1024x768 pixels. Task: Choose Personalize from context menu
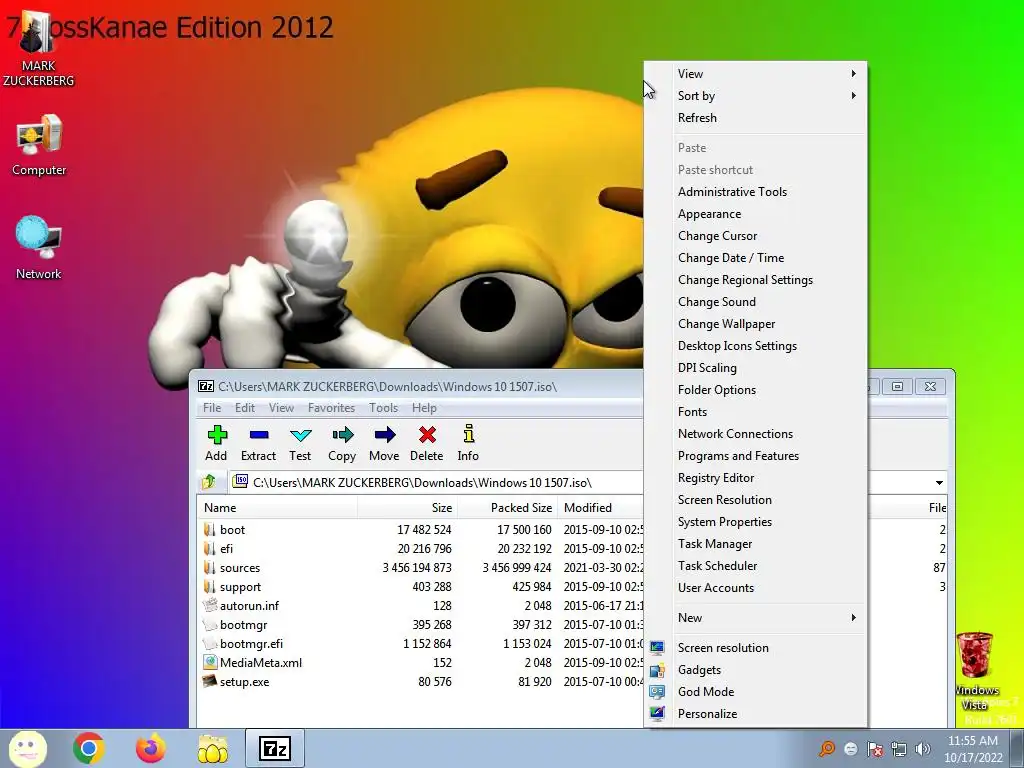point(756,714)
